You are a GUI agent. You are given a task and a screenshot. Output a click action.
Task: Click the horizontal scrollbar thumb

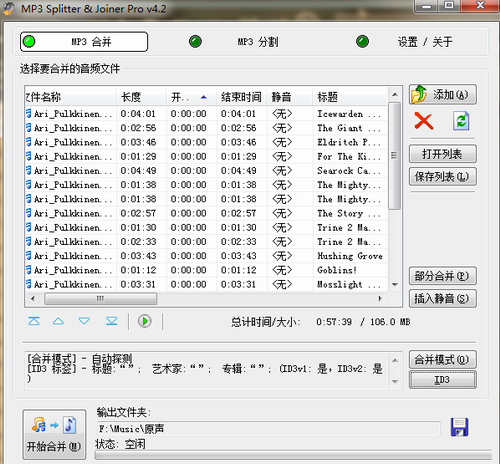point(101,299)
